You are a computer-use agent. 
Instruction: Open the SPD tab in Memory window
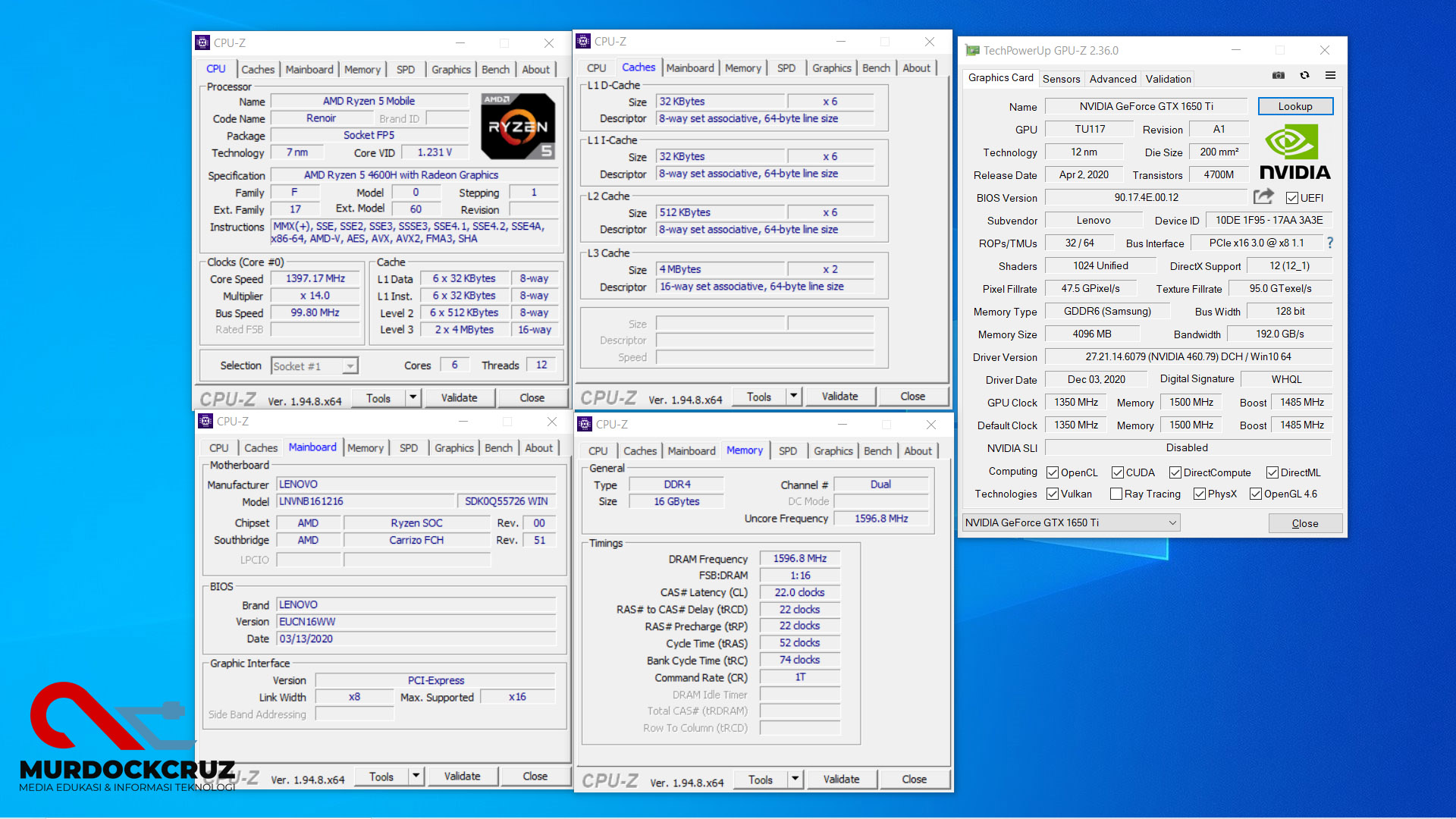coord(787,450)
